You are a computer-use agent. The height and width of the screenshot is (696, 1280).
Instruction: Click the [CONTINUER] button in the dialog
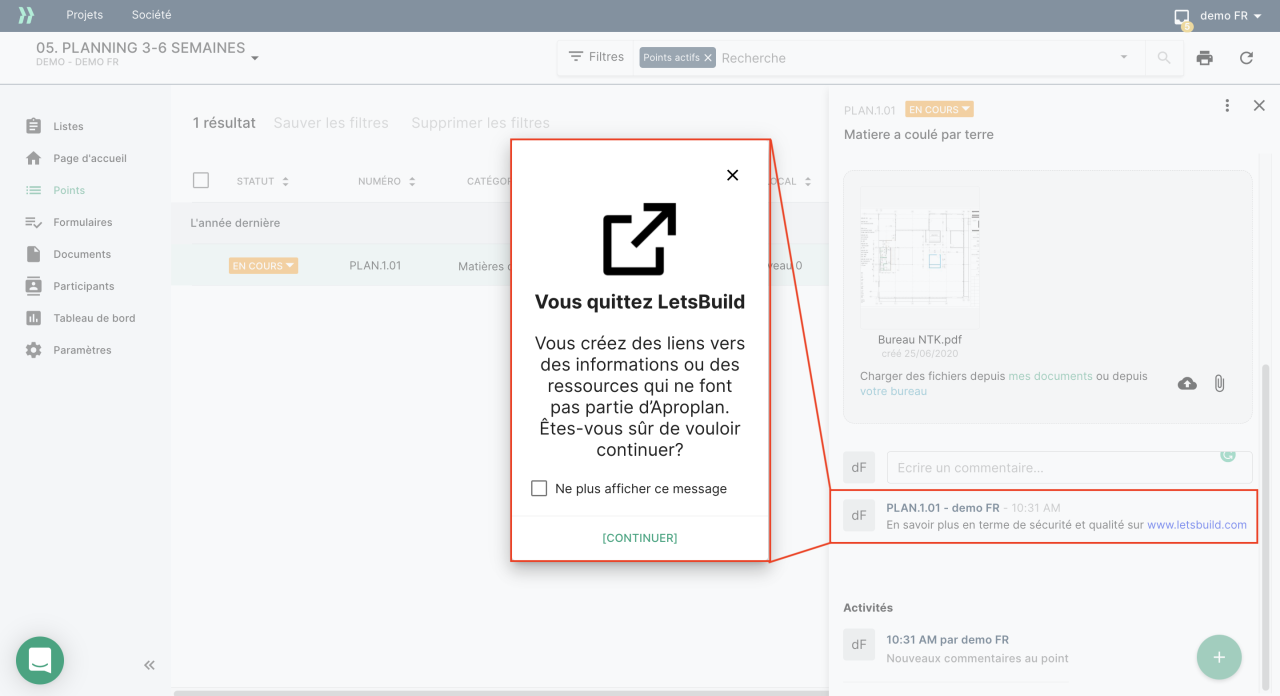point(640,538)
